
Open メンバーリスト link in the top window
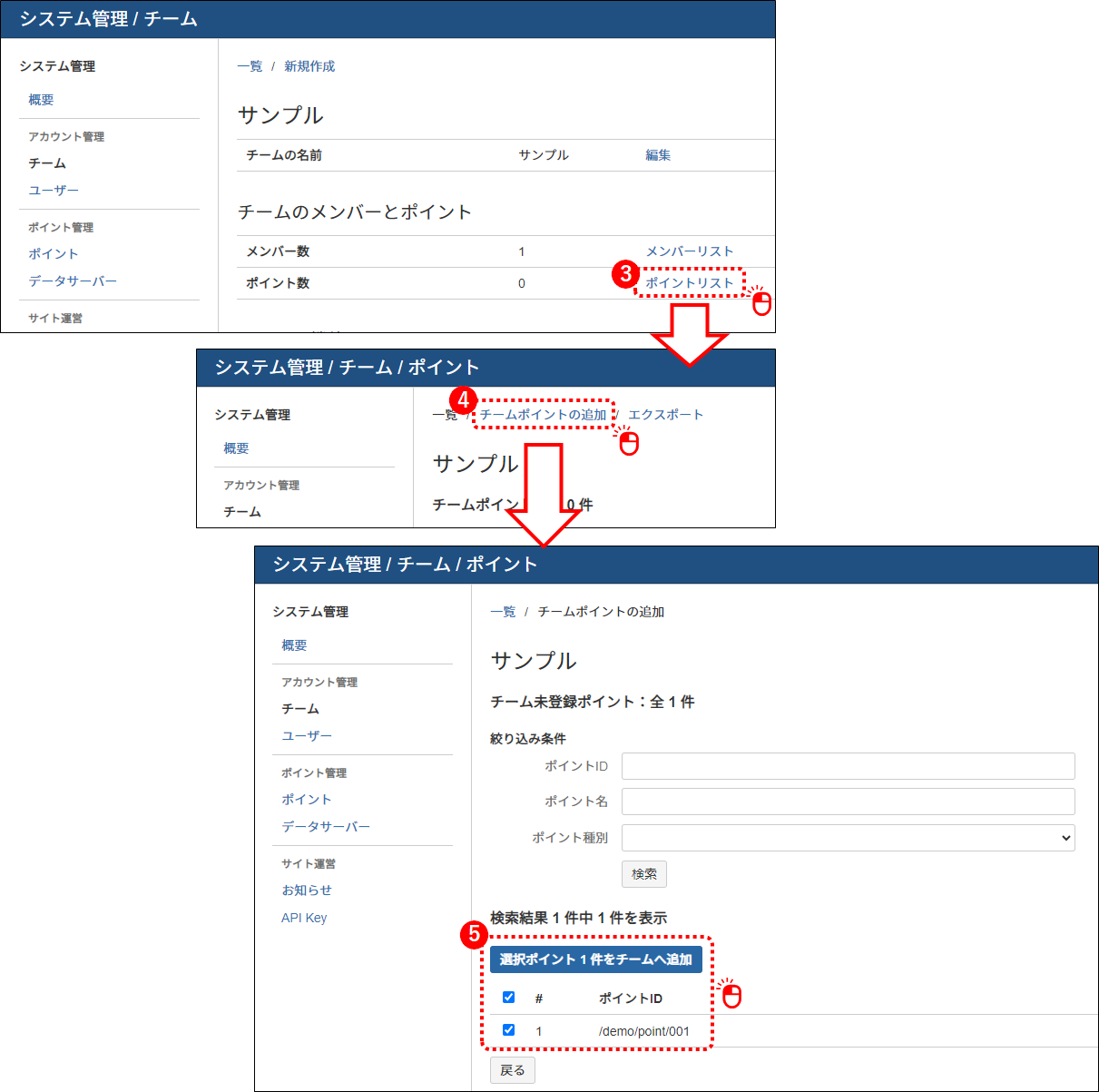tap(689, 251)
